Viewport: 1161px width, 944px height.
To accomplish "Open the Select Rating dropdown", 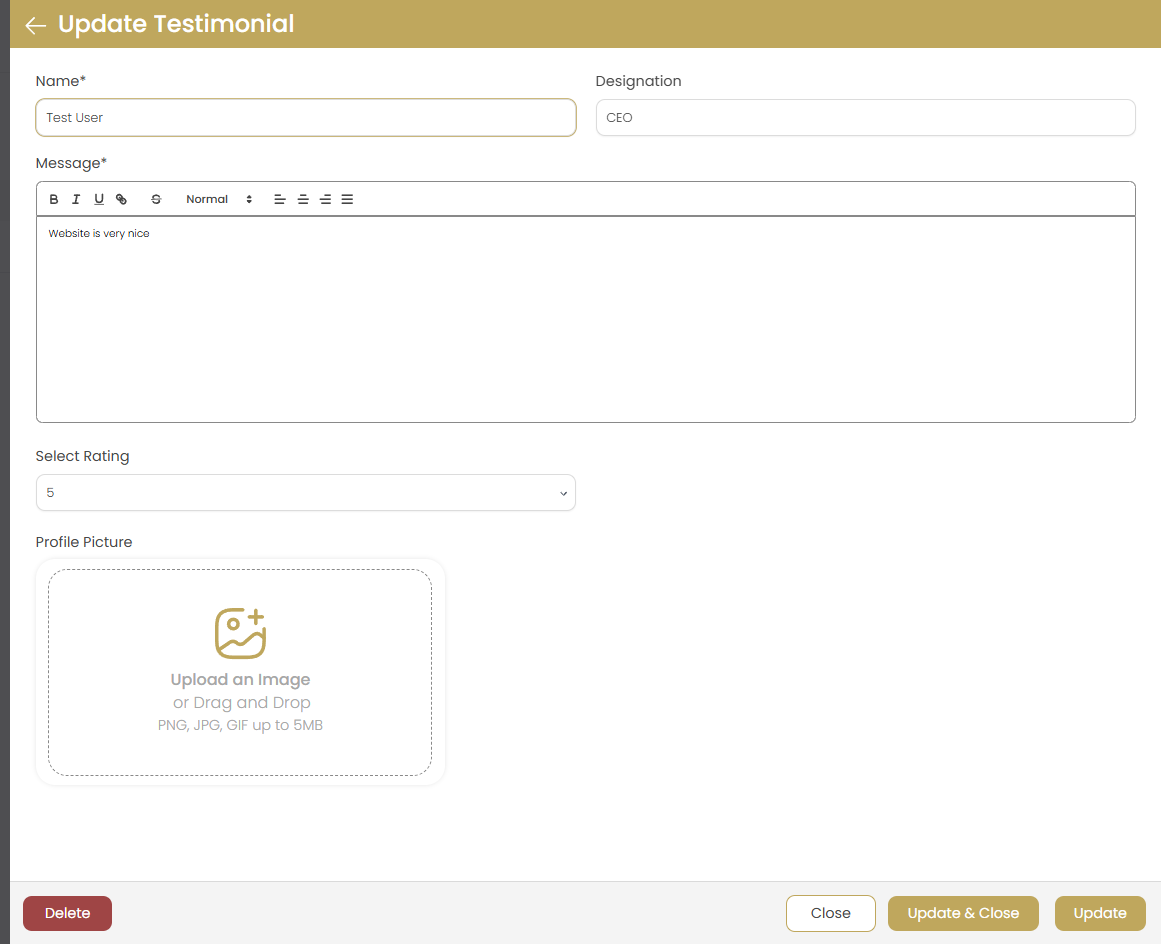I will coord(305,492).
